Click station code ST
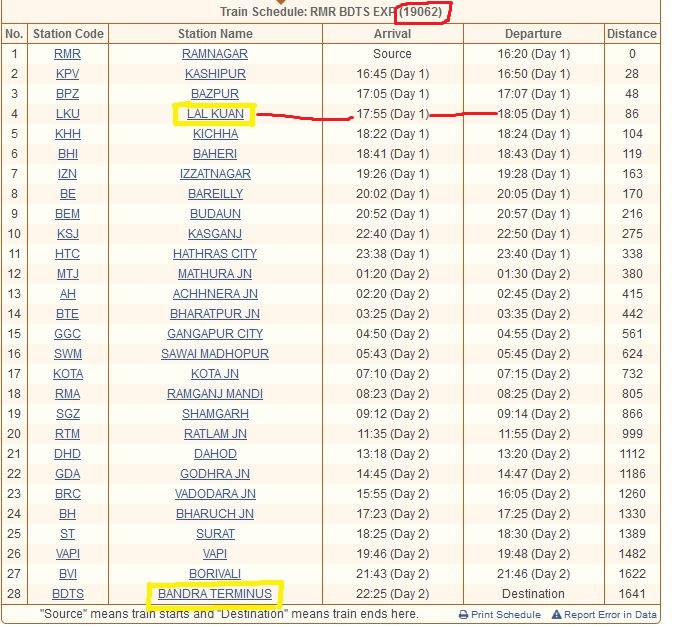Viewport: 678px width, 627px height. (x=67, y=534)
